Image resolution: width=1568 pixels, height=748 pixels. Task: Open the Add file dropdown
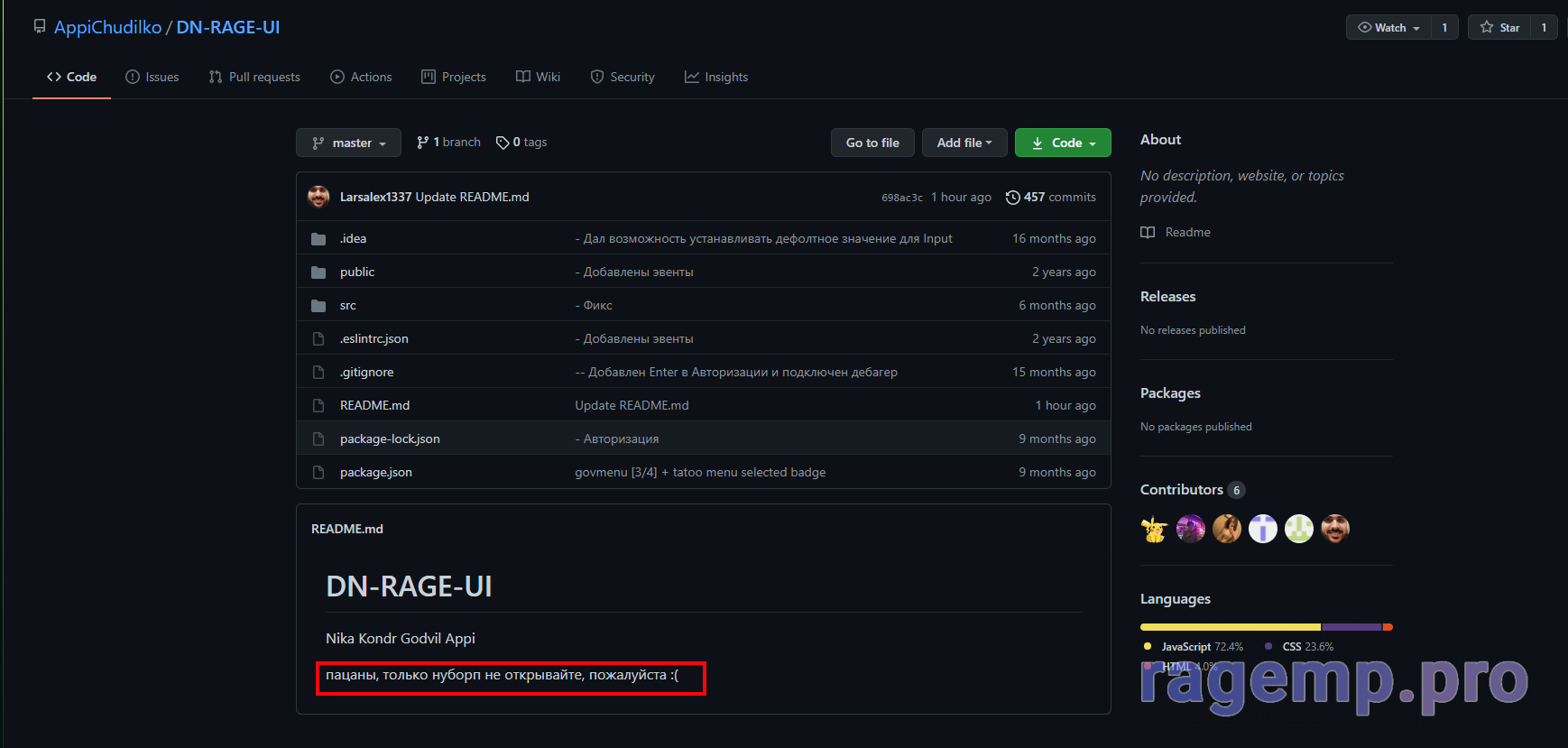(x=964, y=143)
